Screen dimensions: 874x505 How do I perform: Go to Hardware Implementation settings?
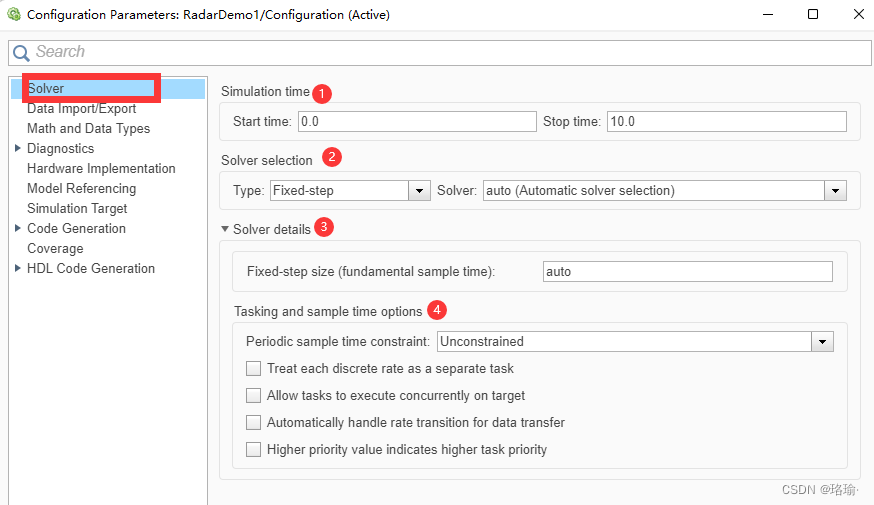tap(101, 169)
